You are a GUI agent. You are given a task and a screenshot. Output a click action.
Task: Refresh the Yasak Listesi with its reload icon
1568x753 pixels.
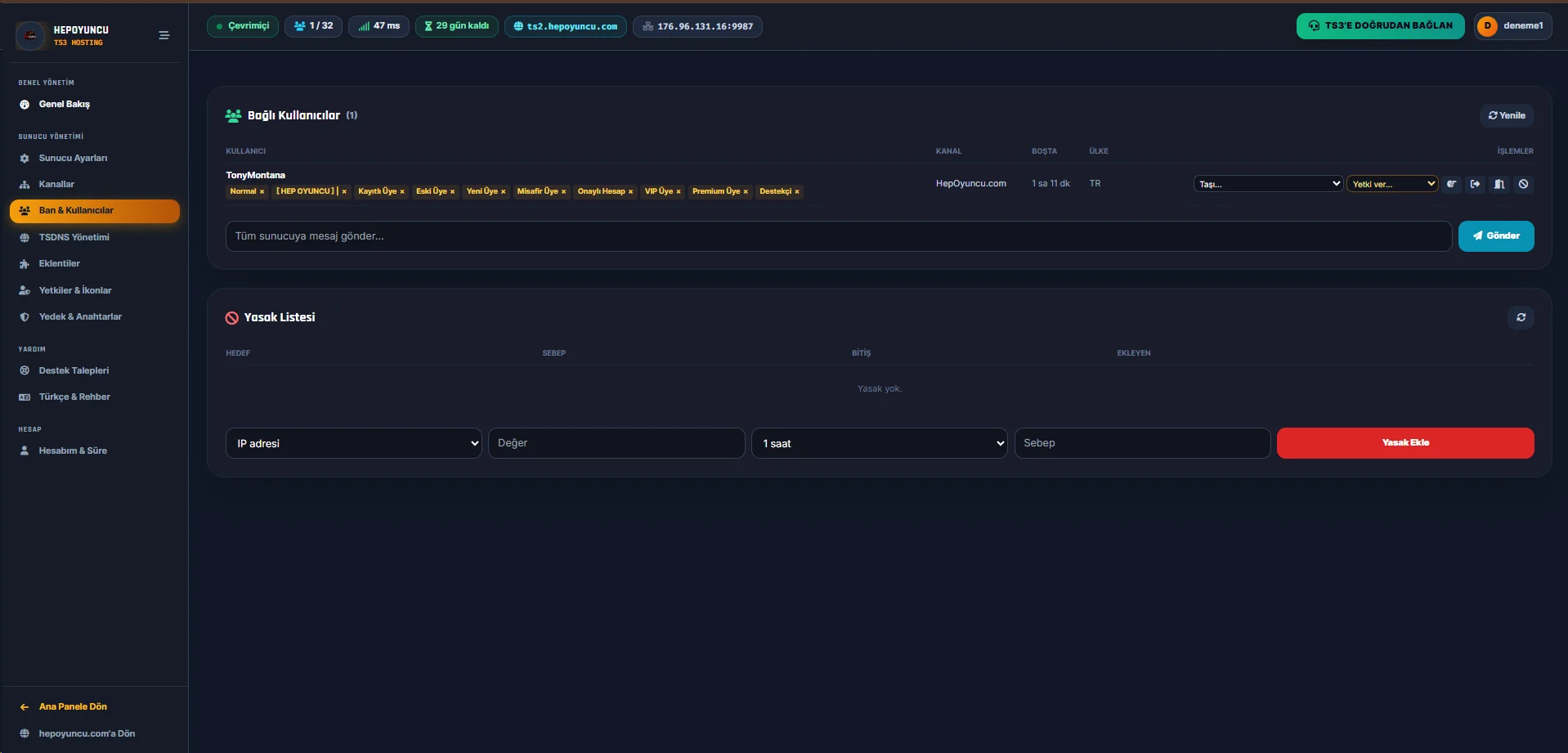(x=1521, y=317)
